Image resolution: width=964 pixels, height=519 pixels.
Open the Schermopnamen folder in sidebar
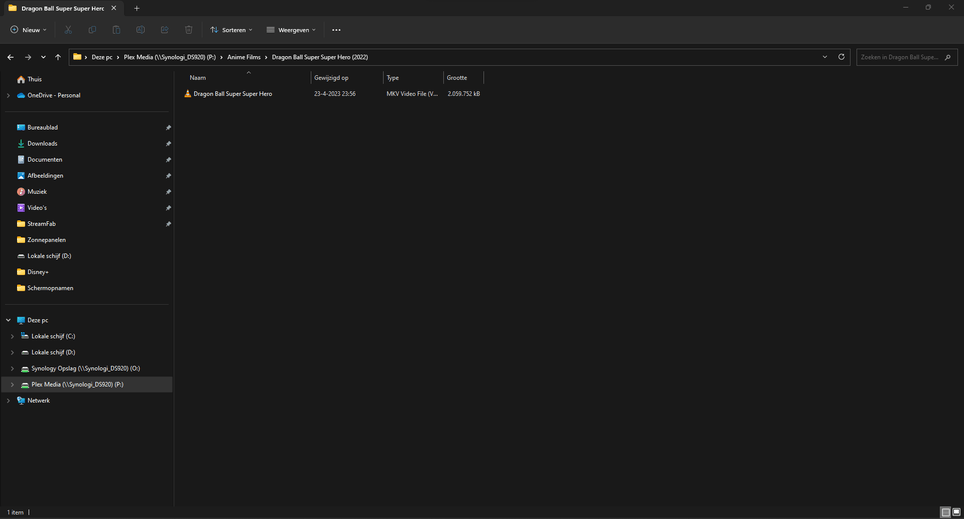50,288
